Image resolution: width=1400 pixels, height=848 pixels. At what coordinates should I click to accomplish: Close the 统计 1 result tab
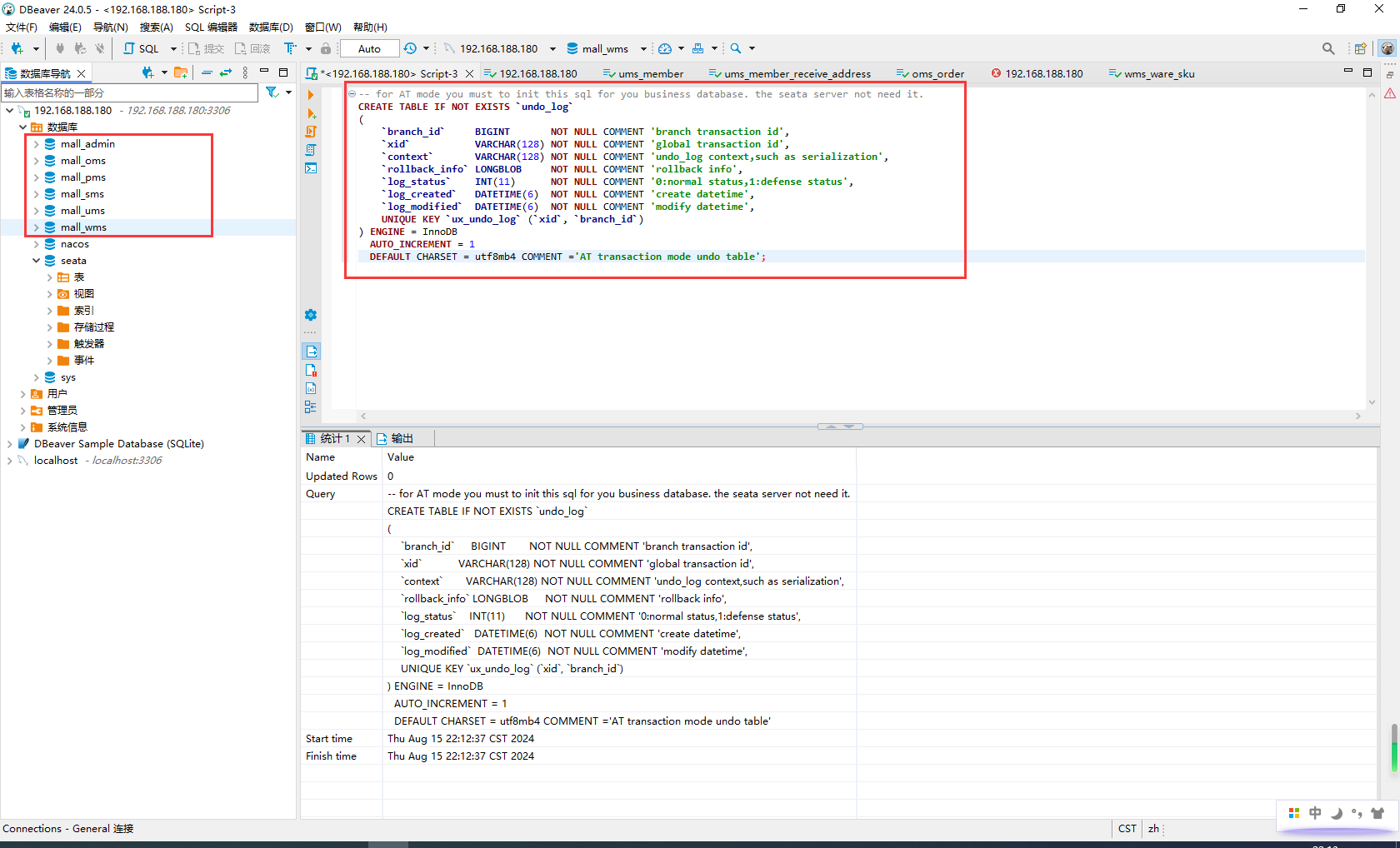tap(361, 439)
